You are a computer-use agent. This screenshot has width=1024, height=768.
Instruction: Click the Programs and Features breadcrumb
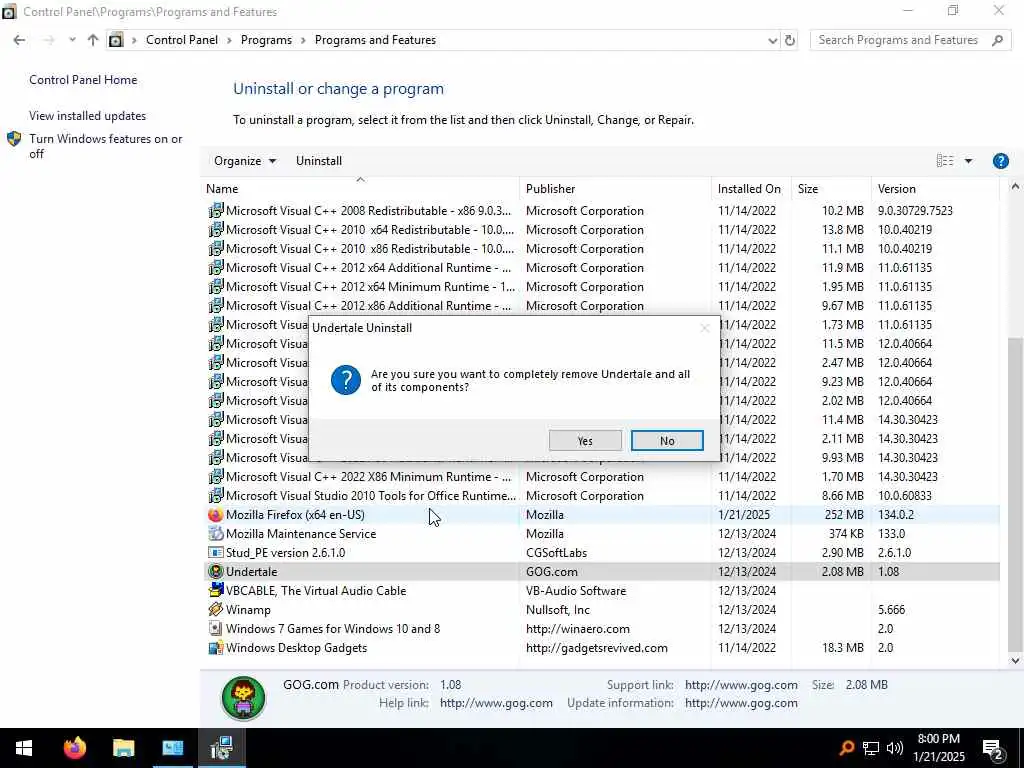[376, 40]
